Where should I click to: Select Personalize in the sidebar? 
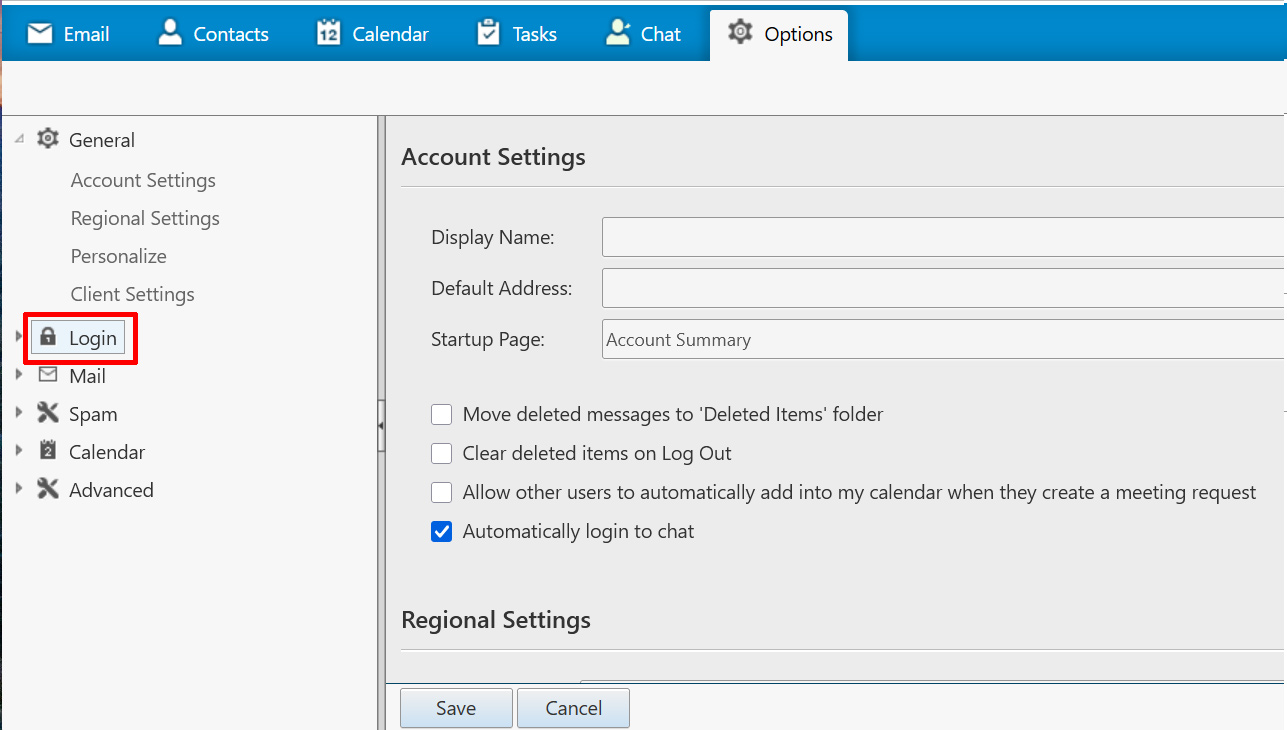tap(119, 256)
